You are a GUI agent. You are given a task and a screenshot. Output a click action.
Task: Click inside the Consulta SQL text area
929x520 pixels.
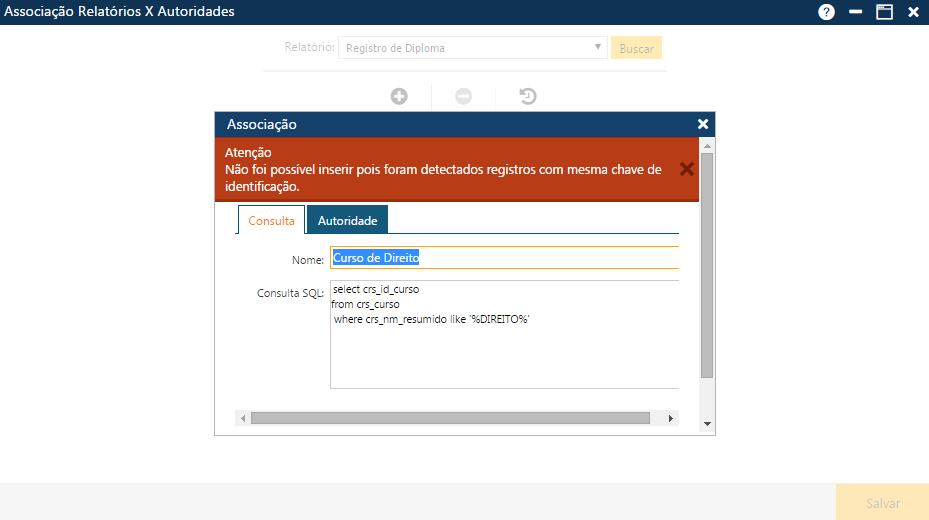pos(504,334)
